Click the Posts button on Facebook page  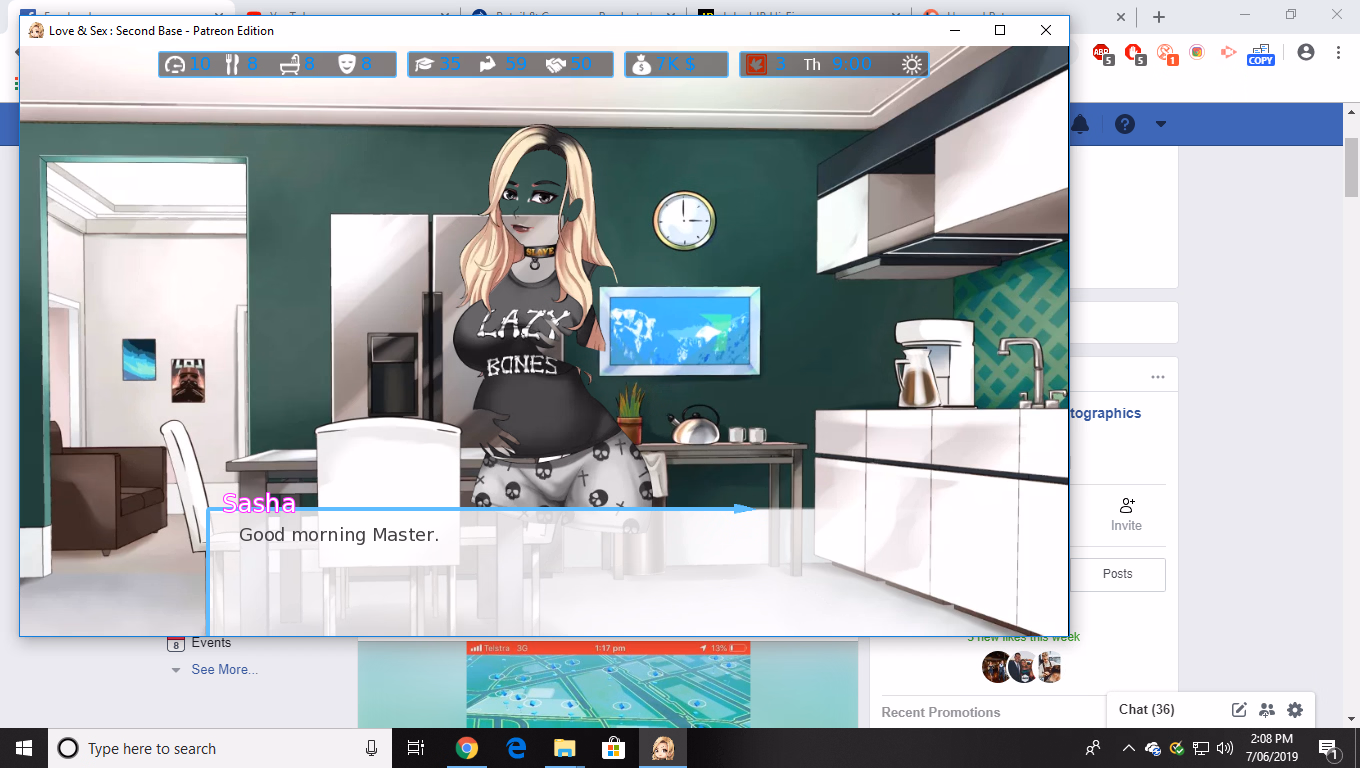1118,574
